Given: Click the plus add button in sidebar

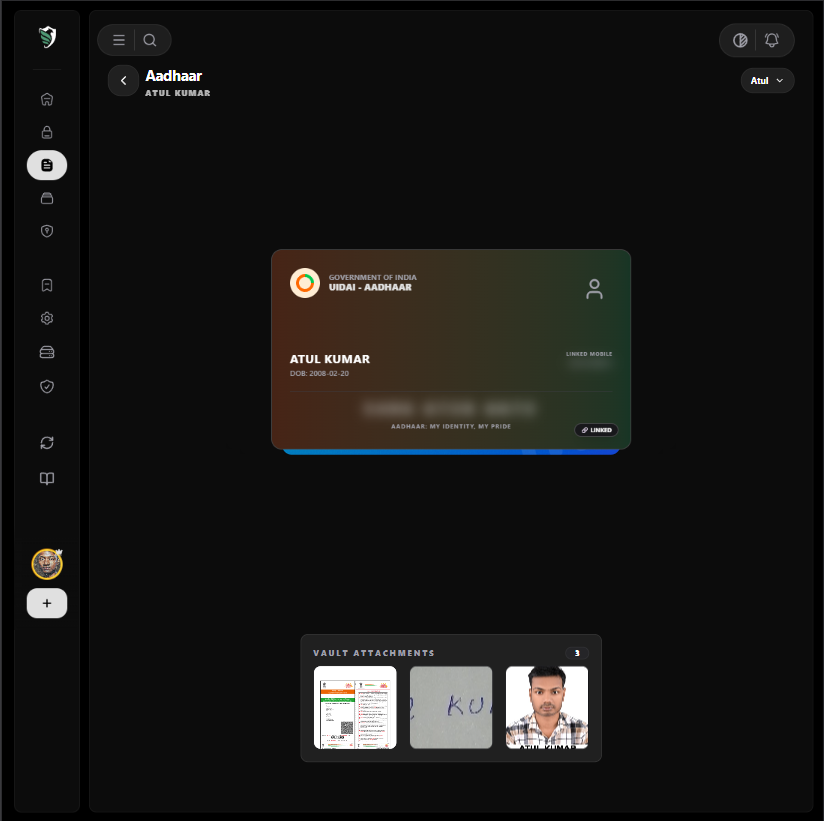Looking at the screenshot, I should [x=47, y=603].
